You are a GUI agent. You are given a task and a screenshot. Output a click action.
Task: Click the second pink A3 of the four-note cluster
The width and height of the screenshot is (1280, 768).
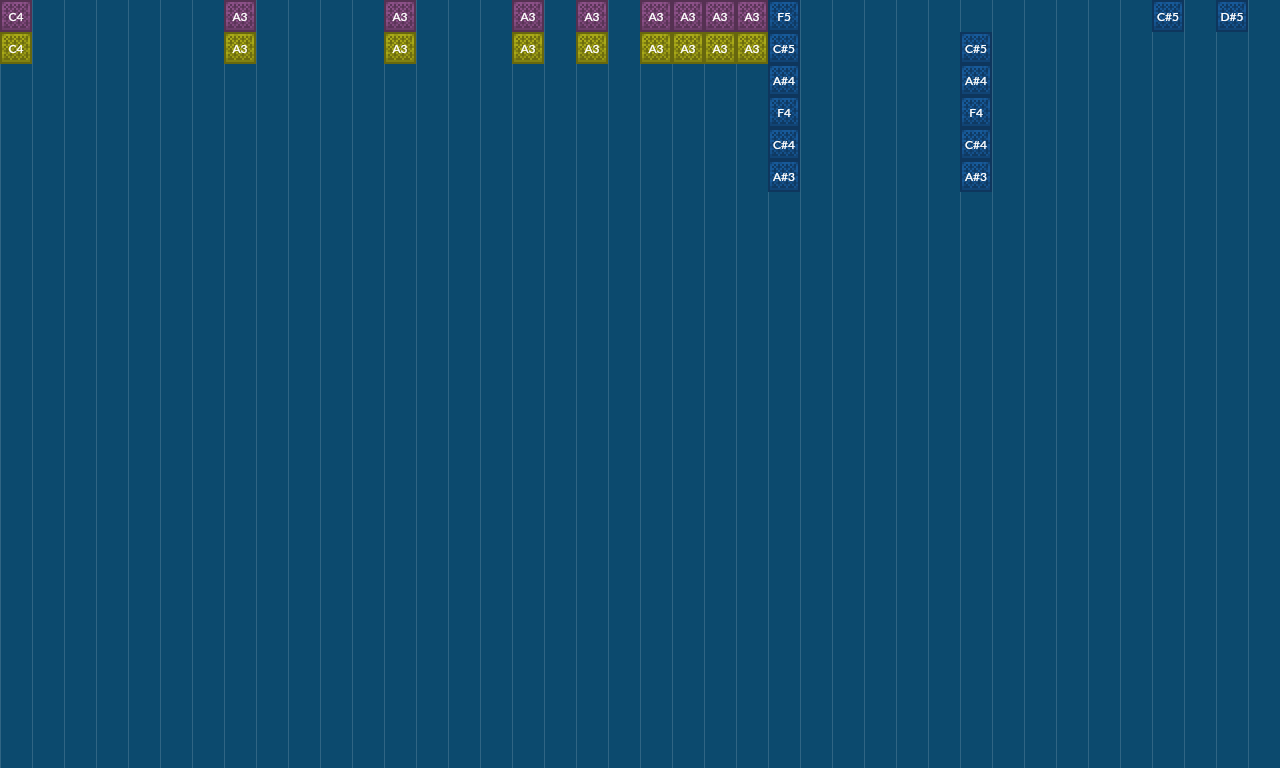pyautogui.click(x=688, y=16)
